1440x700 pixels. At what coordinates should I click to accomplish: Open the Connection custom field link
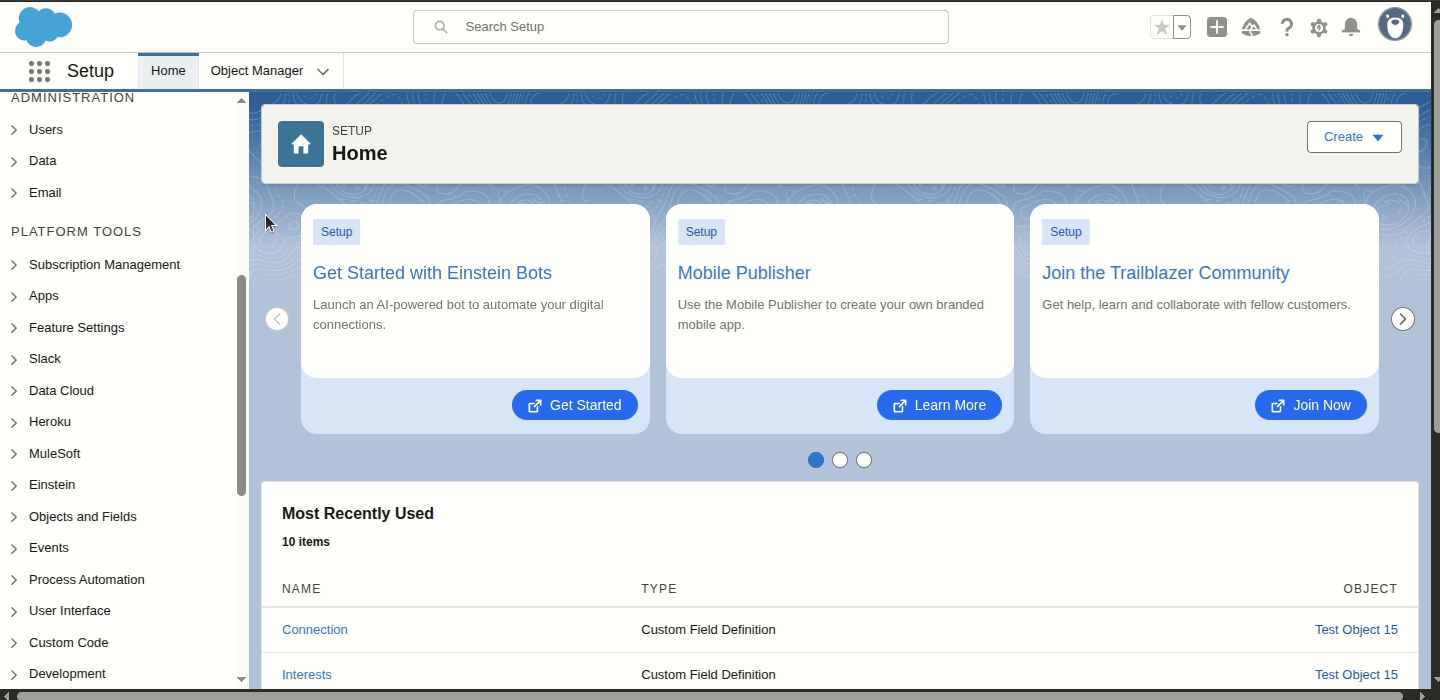coord(315,629)
